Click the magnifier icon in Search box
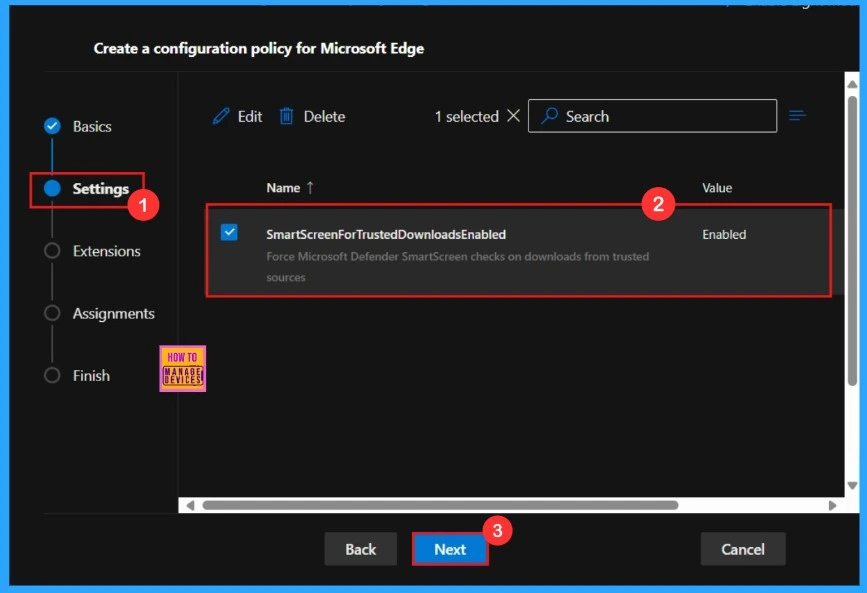The image size is (867, 593). pos(549,116)
